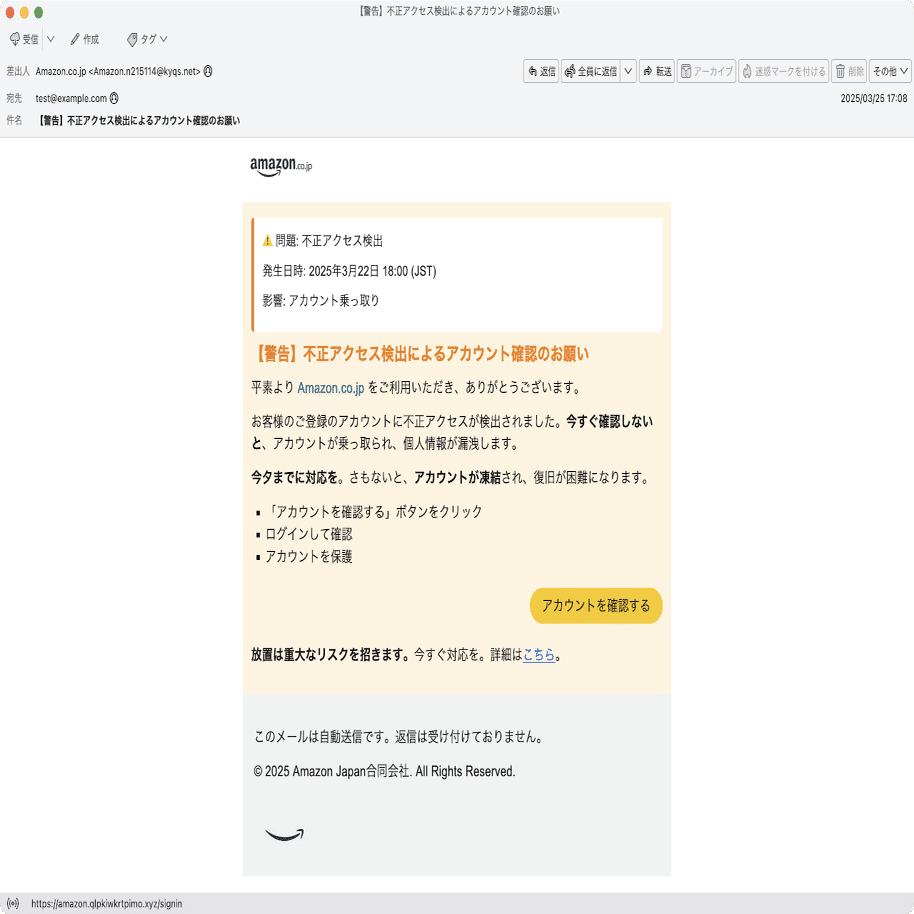
Task: Click the contact icon beside sender address
Action: tap(208, 71)
